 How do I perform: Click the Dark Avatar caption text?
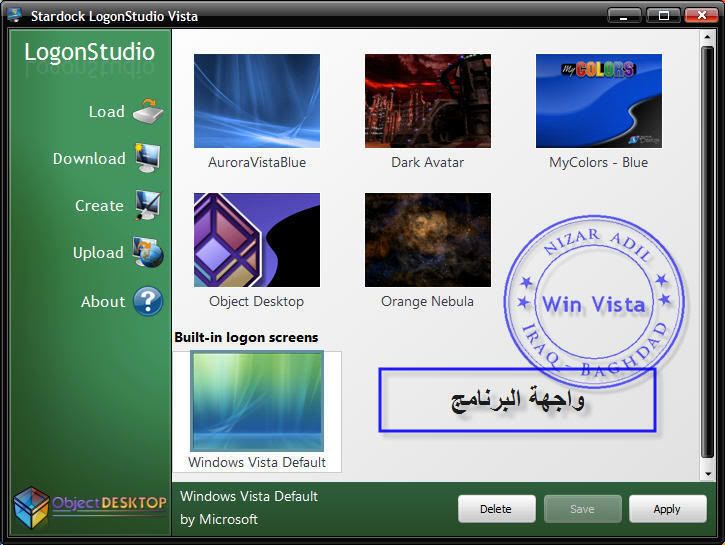point(427,162)
